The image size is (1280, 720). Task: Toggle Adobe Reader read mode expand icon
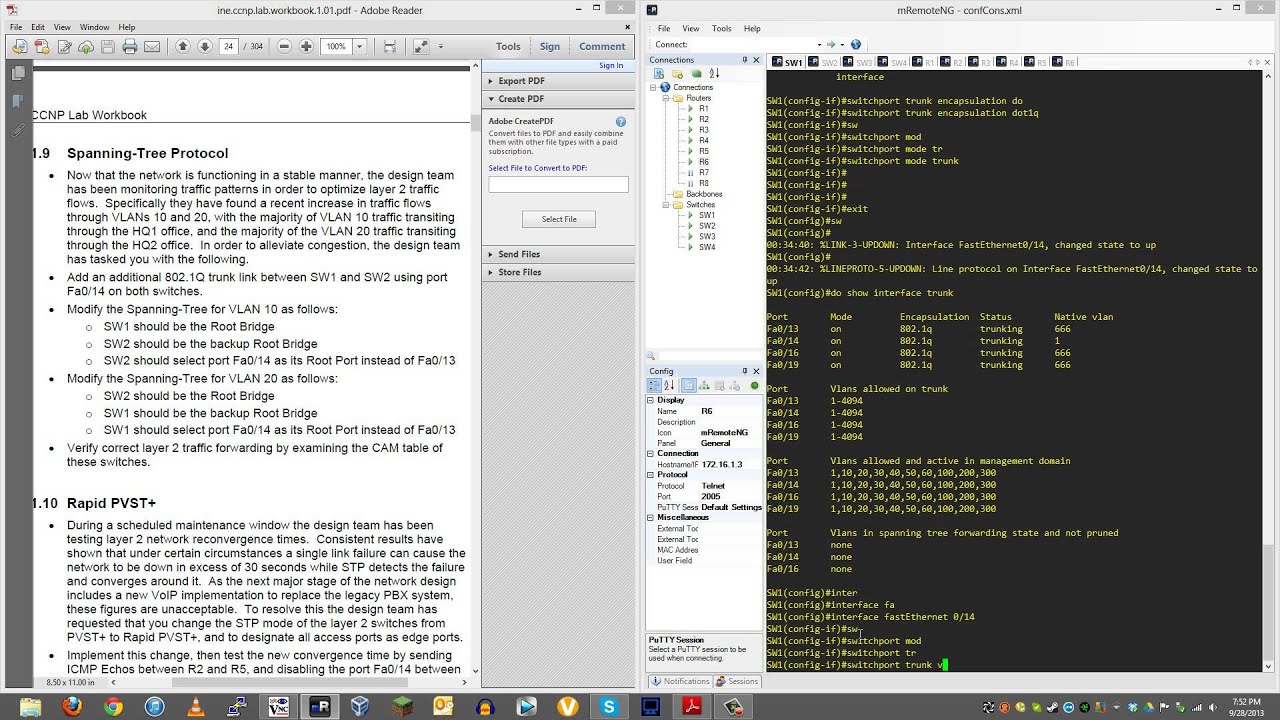(x=421, y=46)
